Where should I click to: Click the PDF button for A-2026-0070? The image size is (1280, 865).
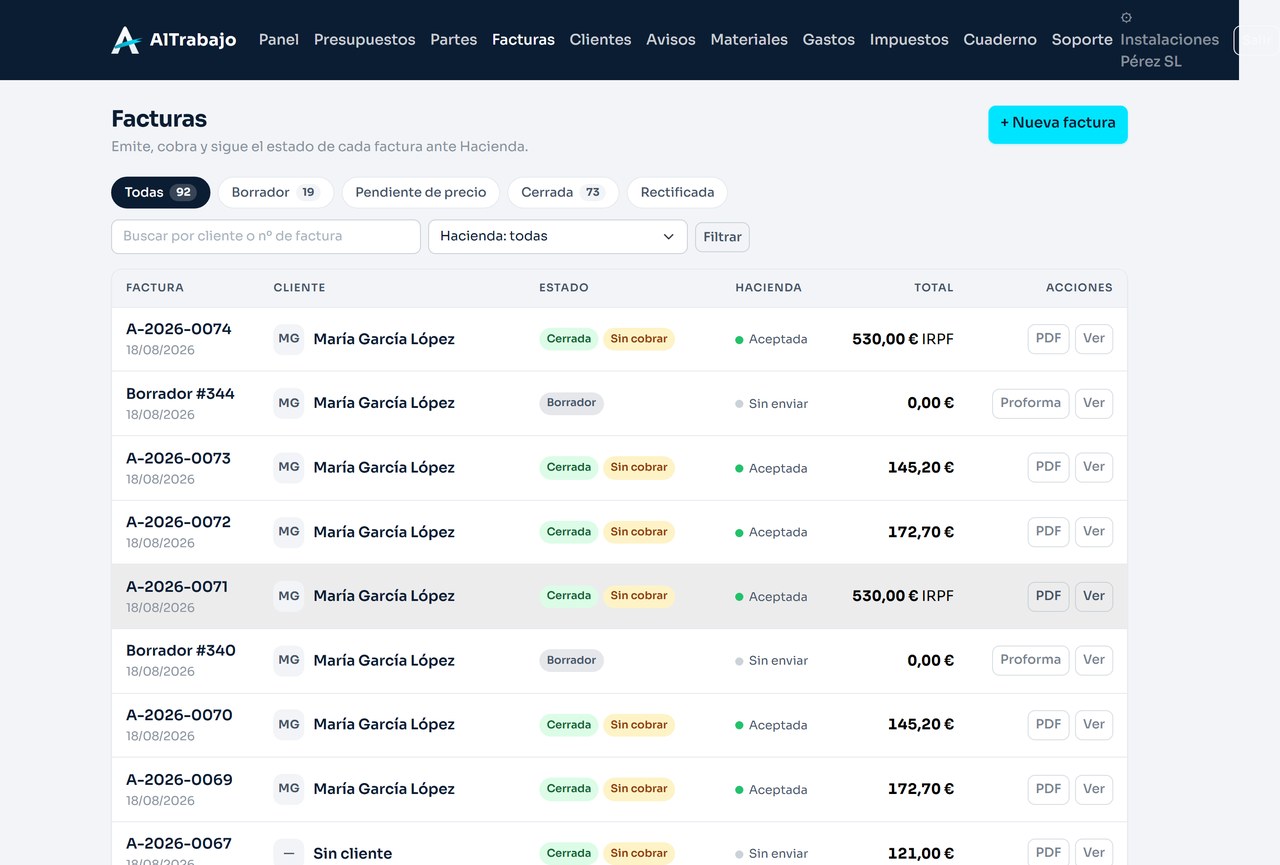pos(1049,725)
